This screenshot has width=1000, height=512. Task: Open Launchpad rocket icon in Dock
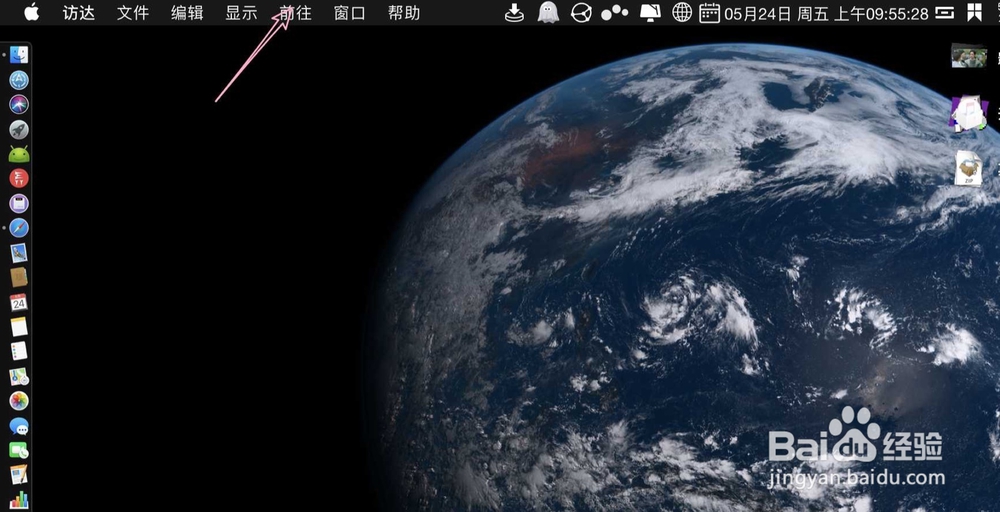pyautogui.click(x=19, y=129)
